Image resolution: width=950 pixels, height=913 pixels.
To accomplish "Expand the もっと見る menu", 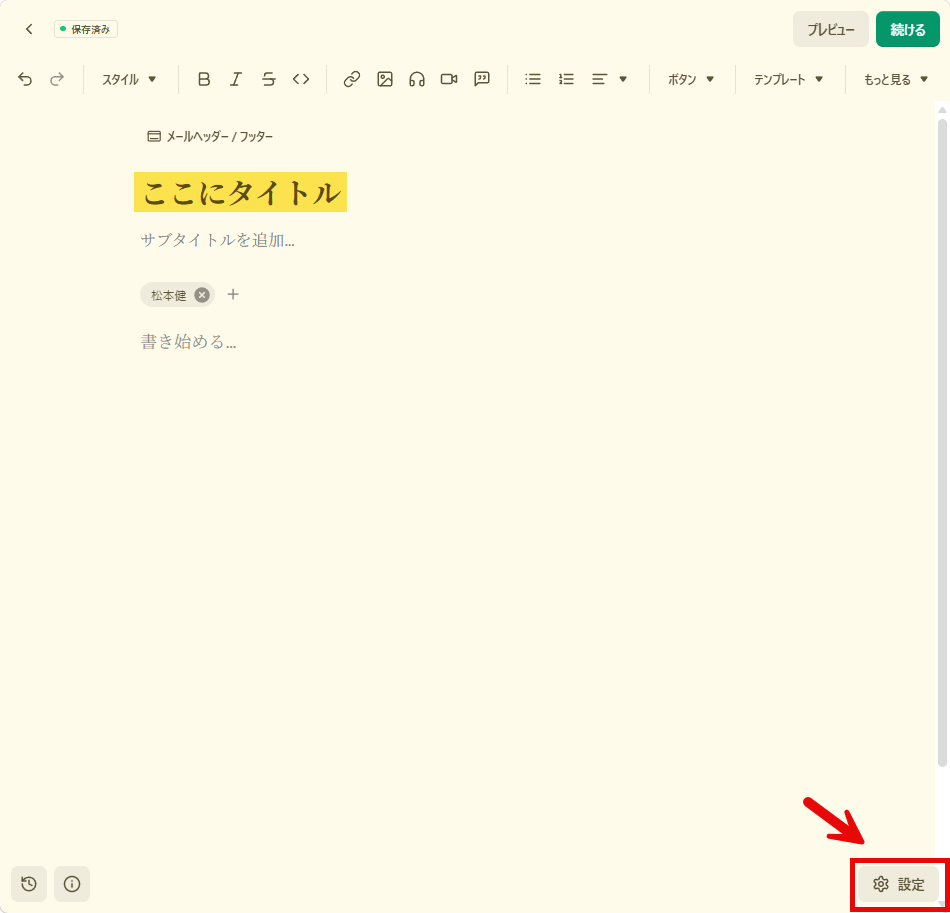I will coord(895,79).
